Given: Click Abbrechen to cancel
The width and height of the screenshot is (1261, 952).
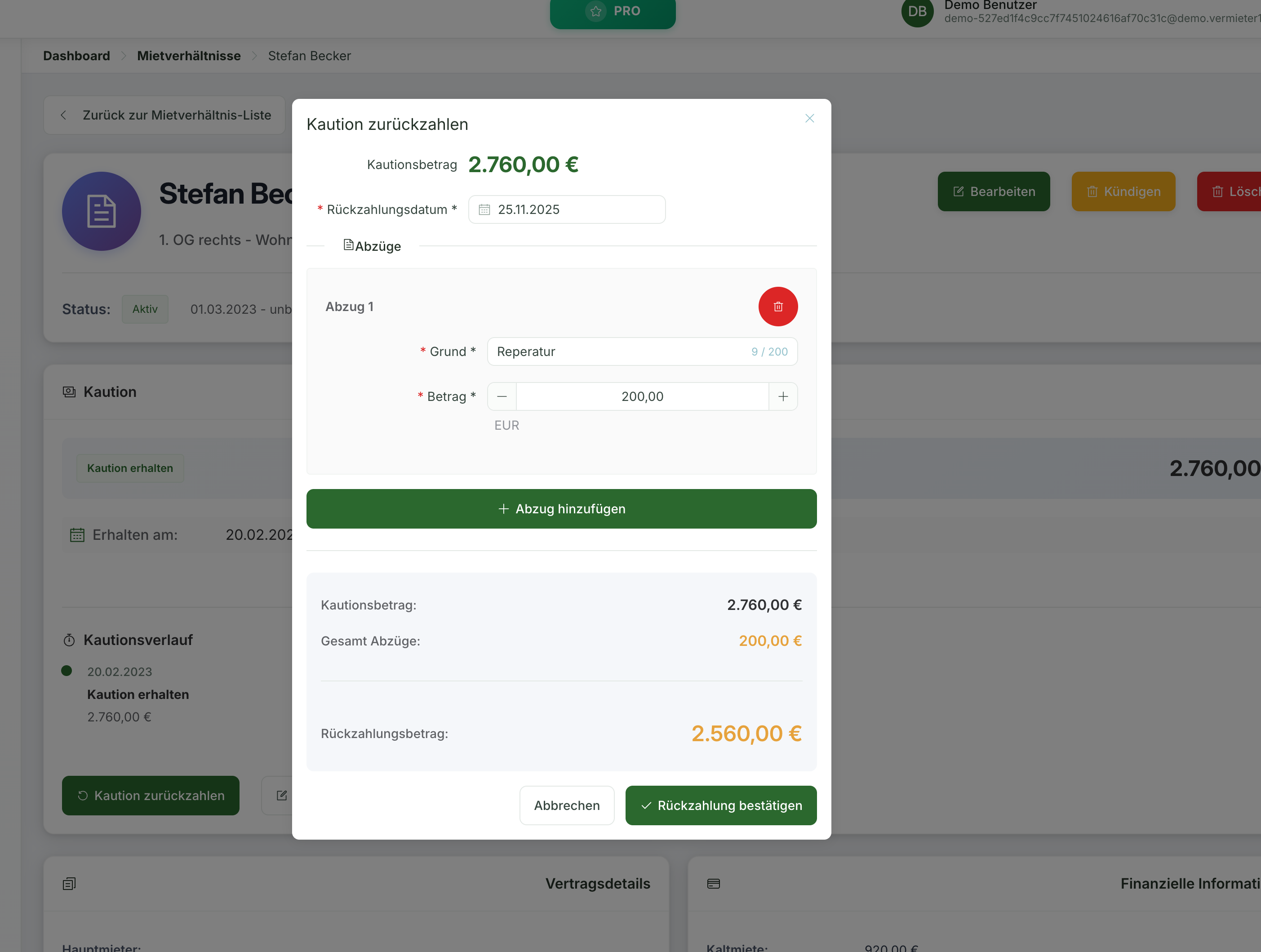Looking at the screenshot, I should tap(566, 805).
